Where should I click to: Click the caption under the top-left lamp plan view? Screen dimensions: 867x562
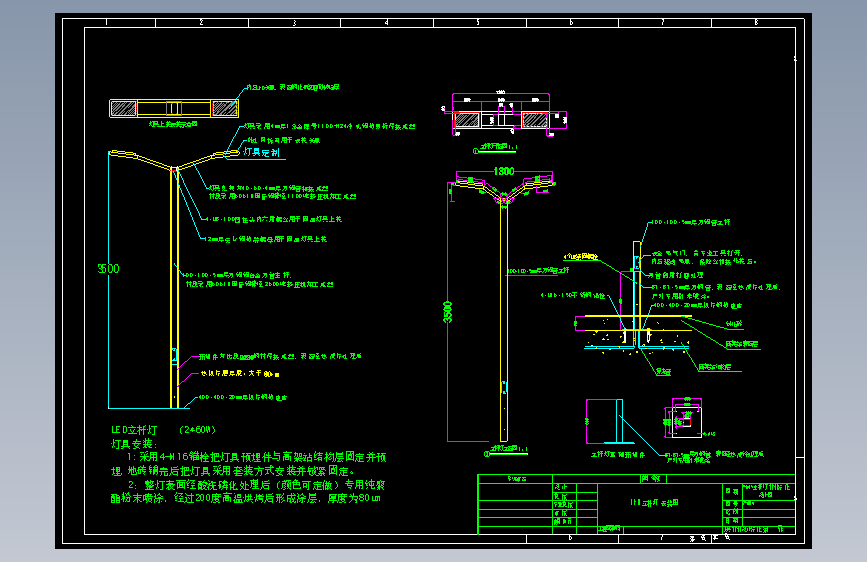pos(173,124)
